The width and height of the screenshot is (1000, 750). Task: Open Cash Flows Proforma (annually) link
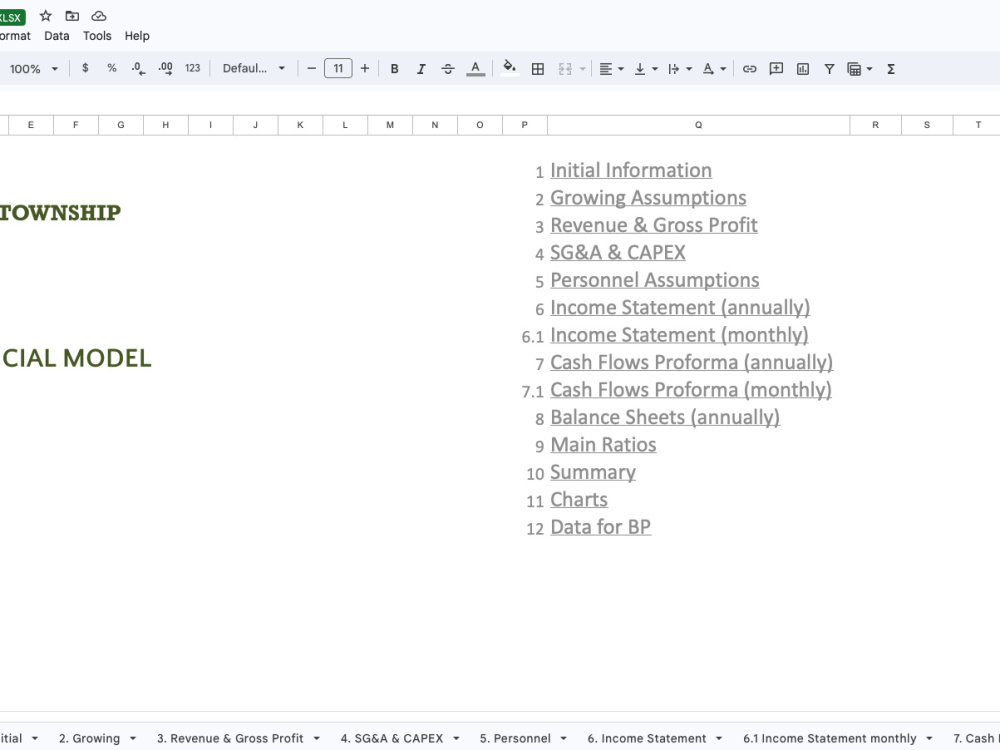tap(691, 362)
